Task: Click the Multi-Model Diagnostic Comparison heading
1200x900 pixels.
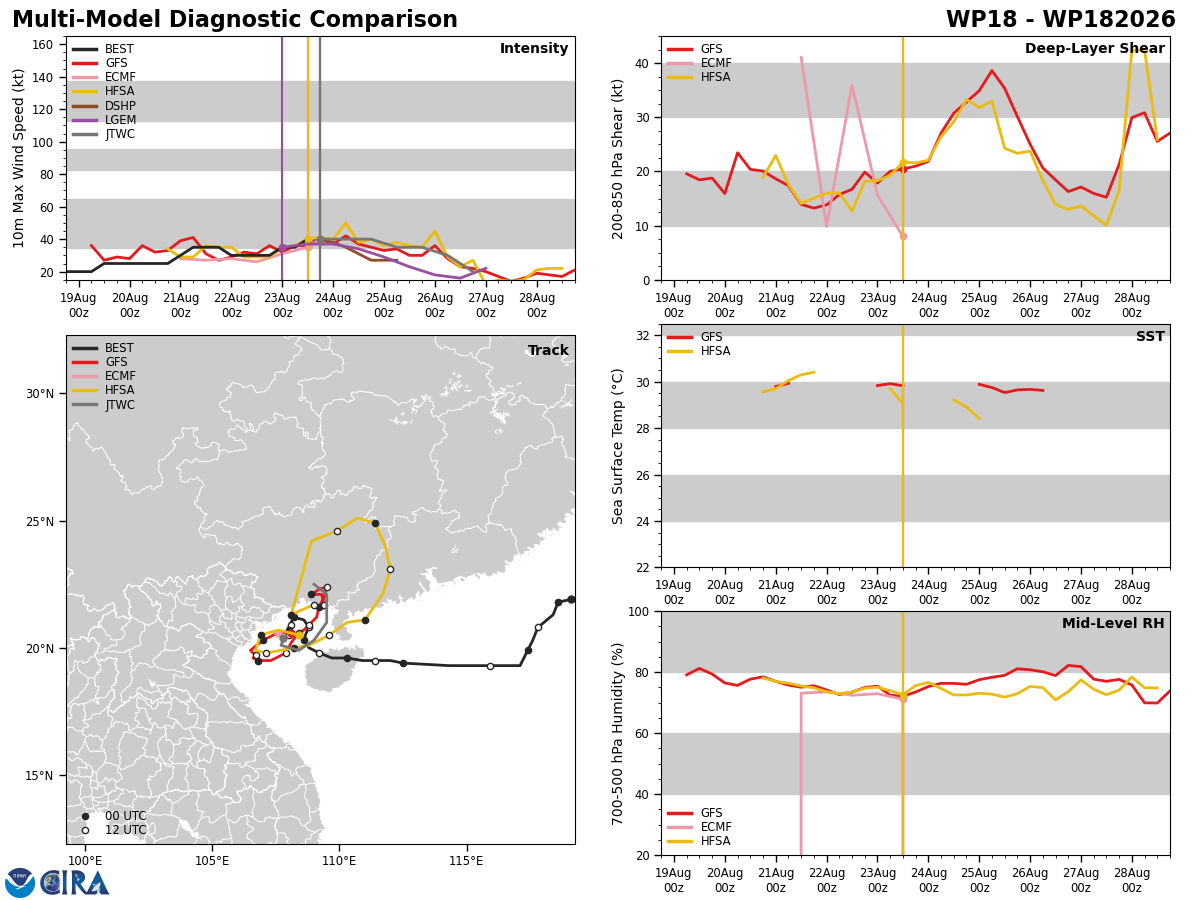Action: pyautogui.click(x=235, y=20)
